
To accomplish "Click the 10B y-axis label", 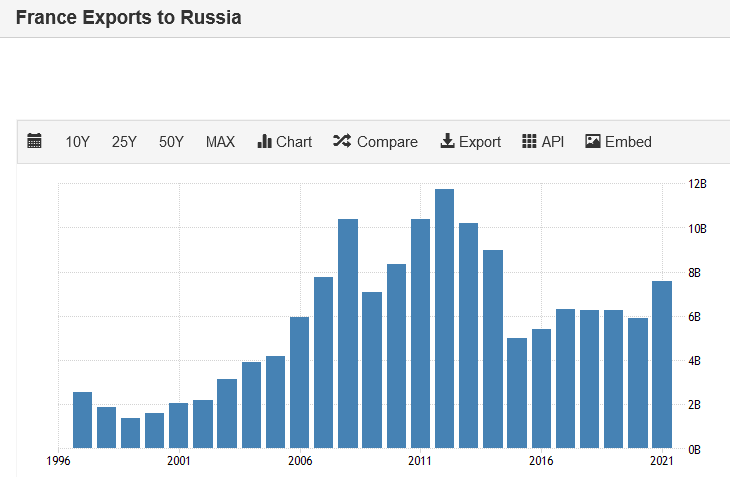I will 697,228.
